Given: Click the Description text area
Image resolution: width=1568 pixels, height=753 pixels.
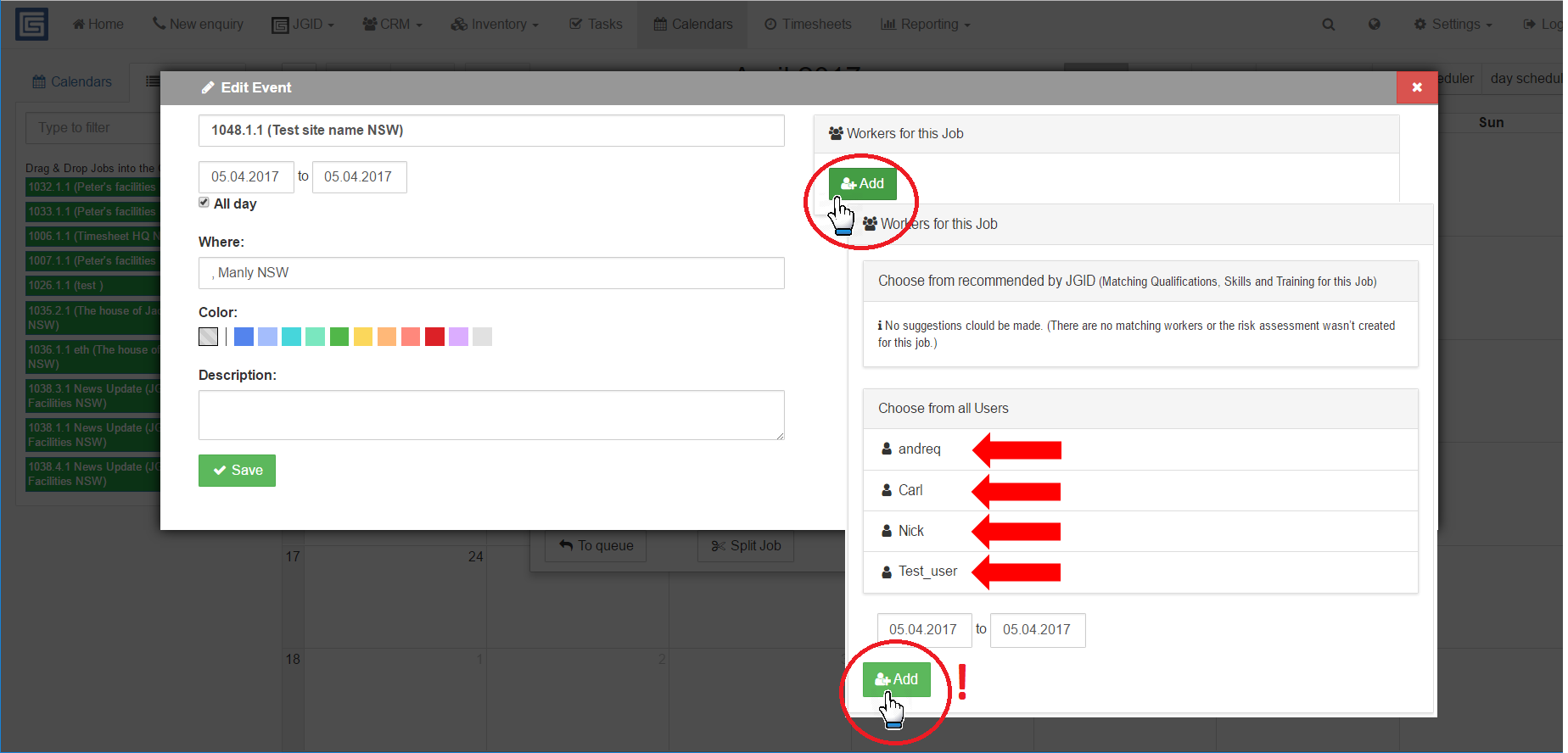Looking at the screenshot, I should 491,415.
